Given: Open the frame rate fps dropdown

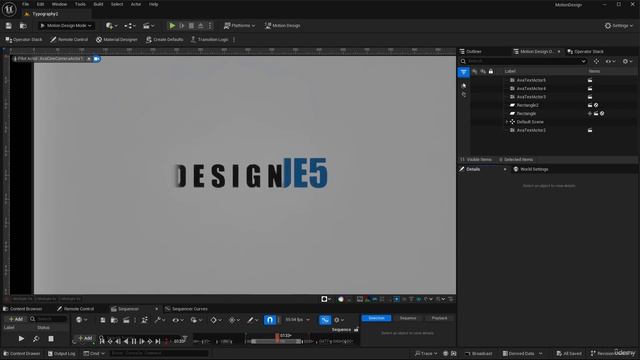Looking at the screenshot, I should click(x=297, y=320).
